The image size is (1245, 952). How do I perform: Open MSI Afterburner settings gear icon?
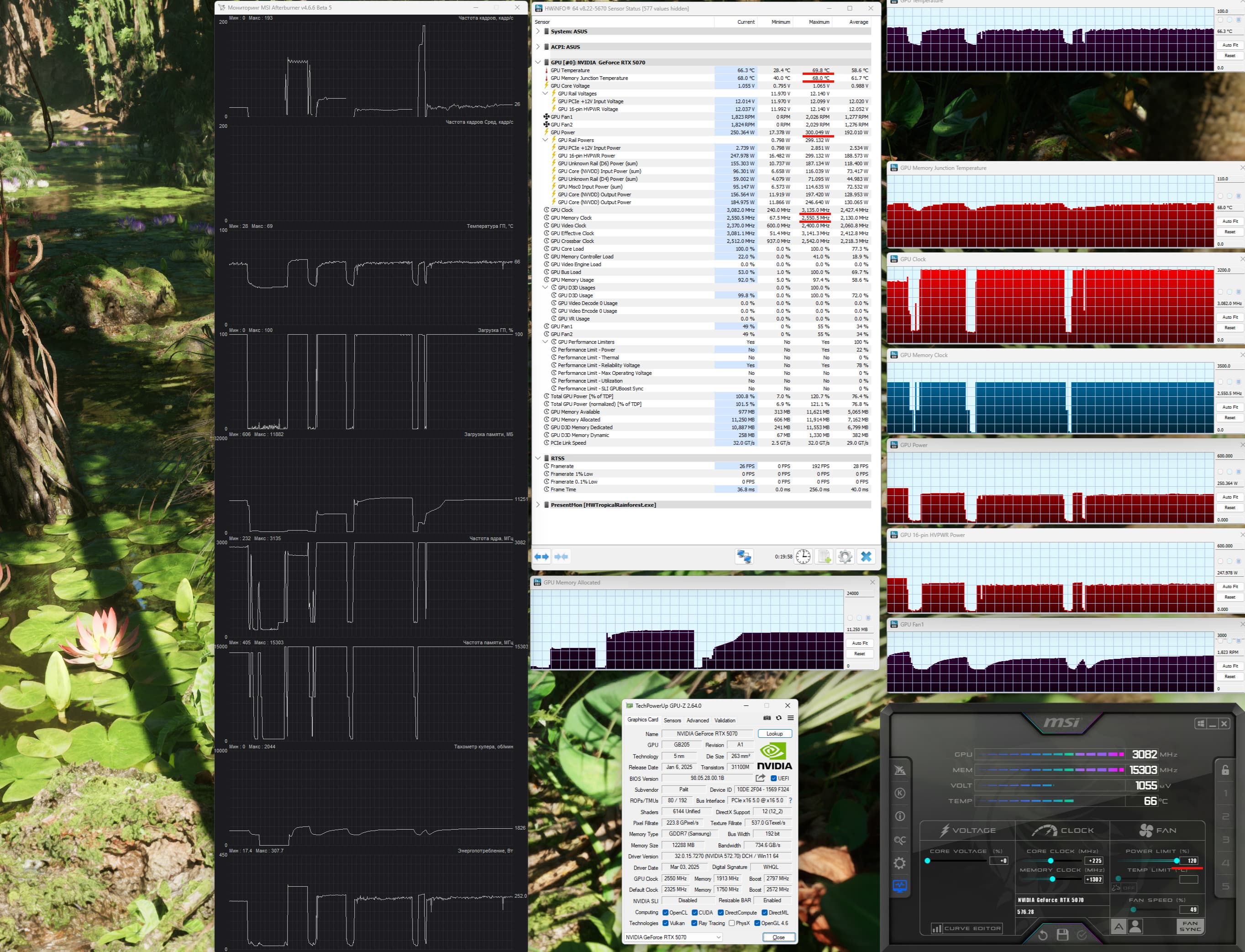click(899, 863)
